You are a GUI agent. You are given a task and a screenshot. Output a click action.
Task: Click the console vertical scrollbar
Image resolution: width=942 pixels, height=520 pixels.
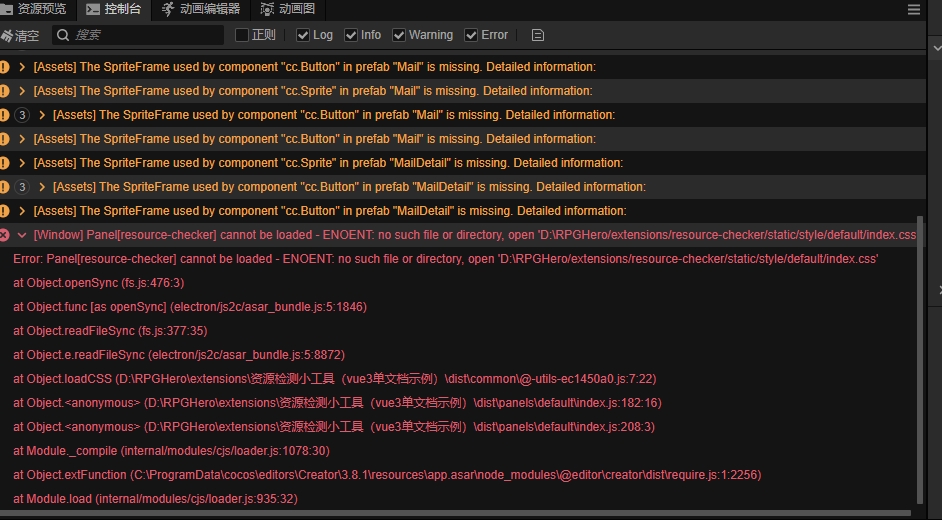point(920,360)
